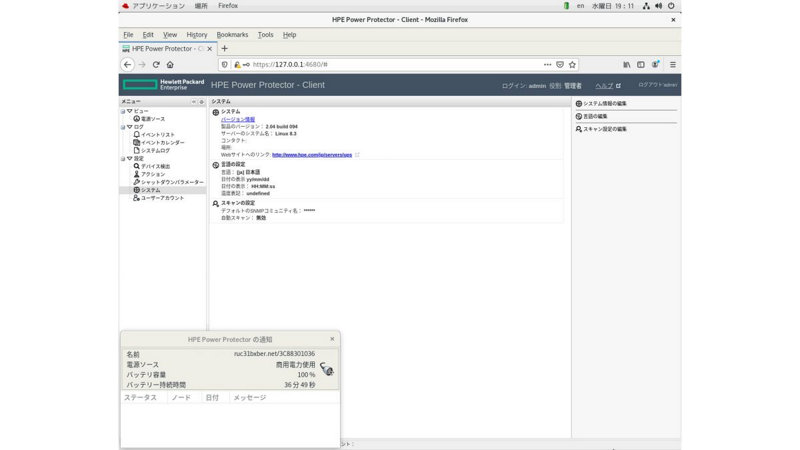Bookmark this page with the star icon
The width and height of the screenshot is (800, 450).
click(x=573, y=65)
